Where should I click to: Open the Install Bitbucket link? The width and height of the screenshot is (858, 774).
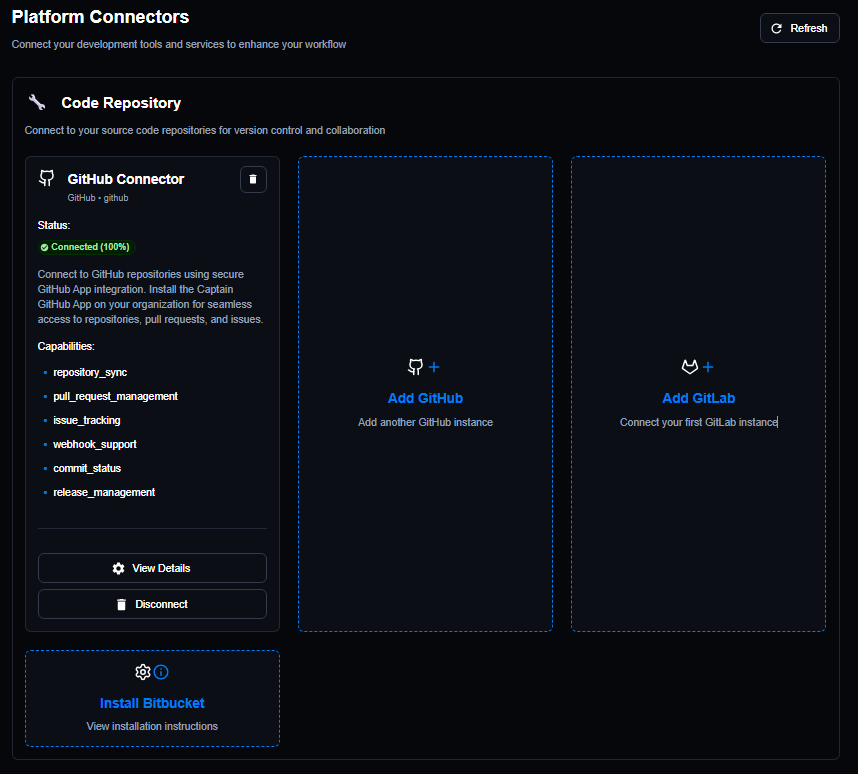[152, 703]
